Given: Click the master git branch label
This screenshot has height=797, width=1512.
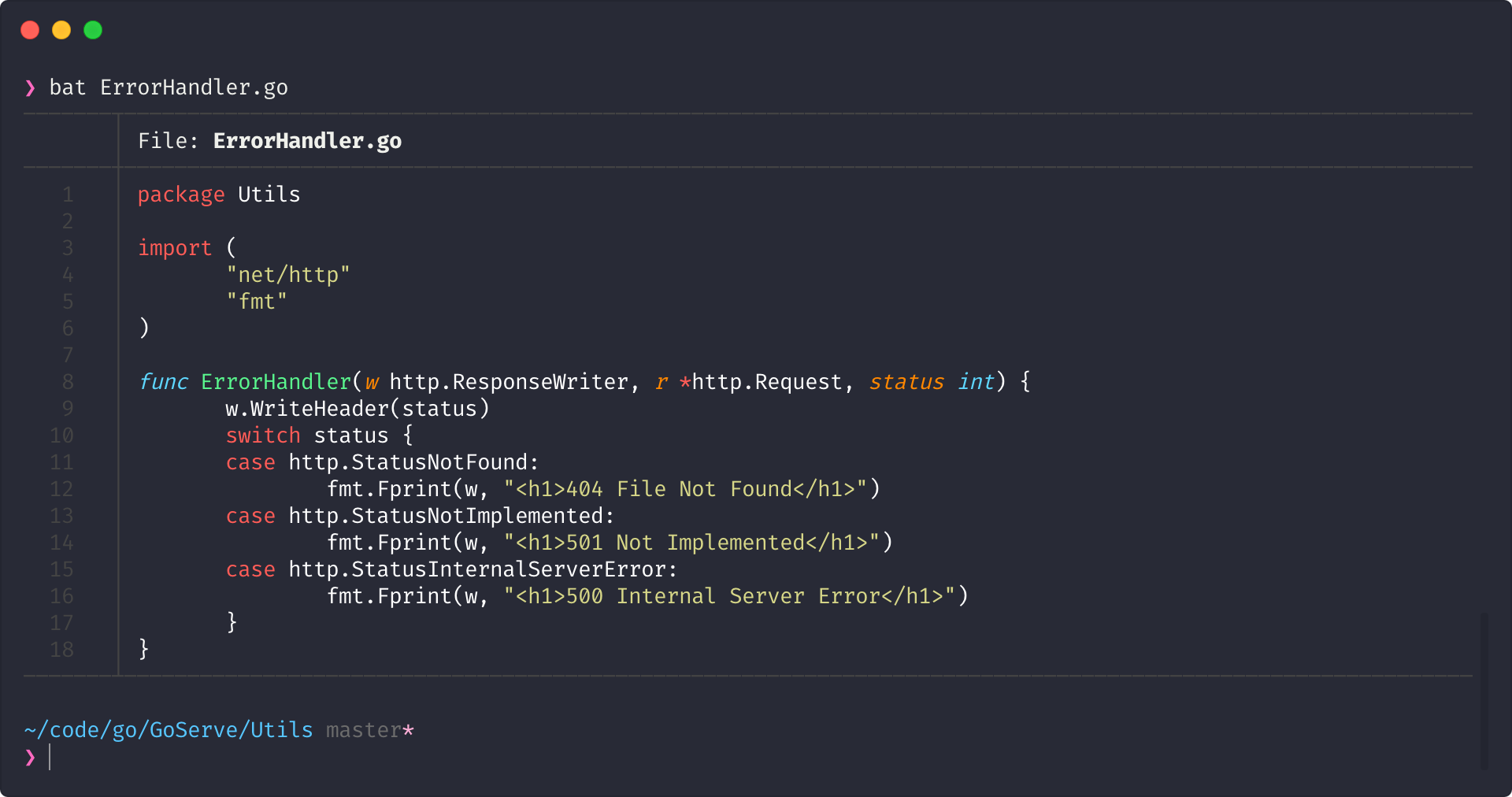Looking at the screenshot, I should [x=363, y=730].
